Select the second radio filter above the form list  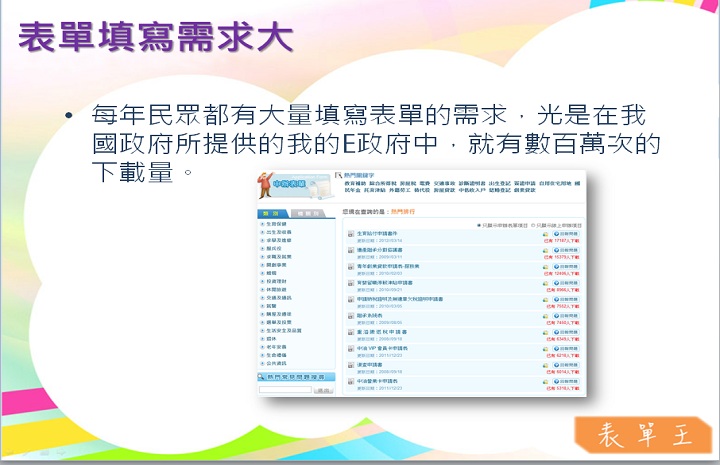(x=534, y=225)
